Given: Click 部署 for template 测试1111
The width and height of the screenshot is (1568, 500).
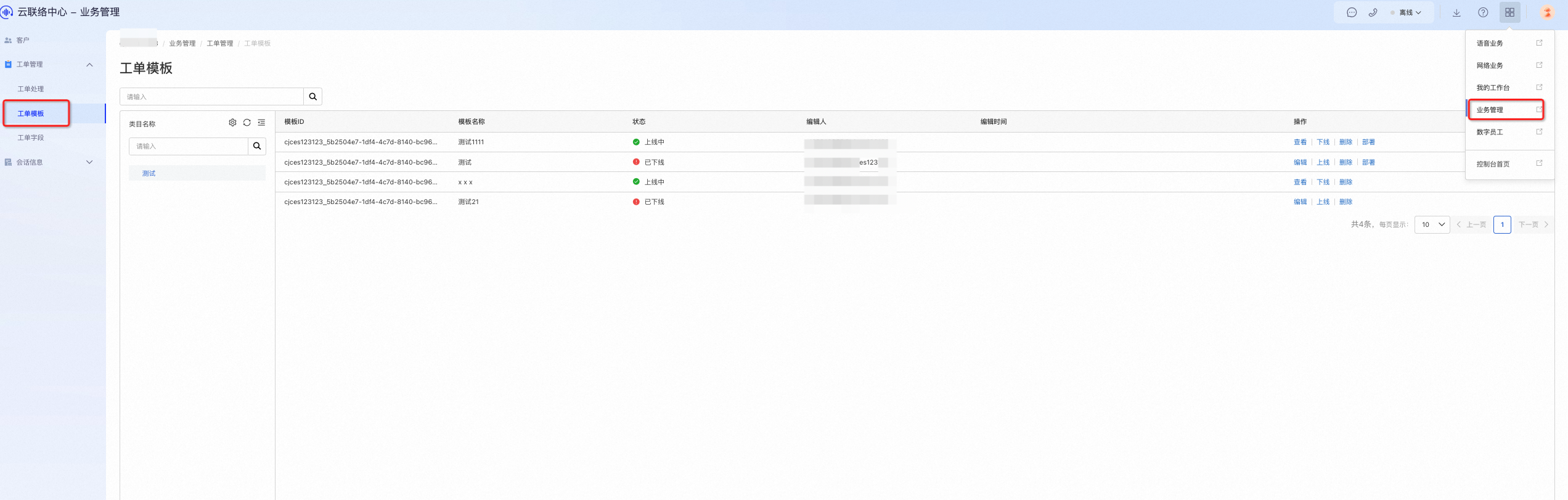Looking at the screenshot, I should tap(1368, 142).
